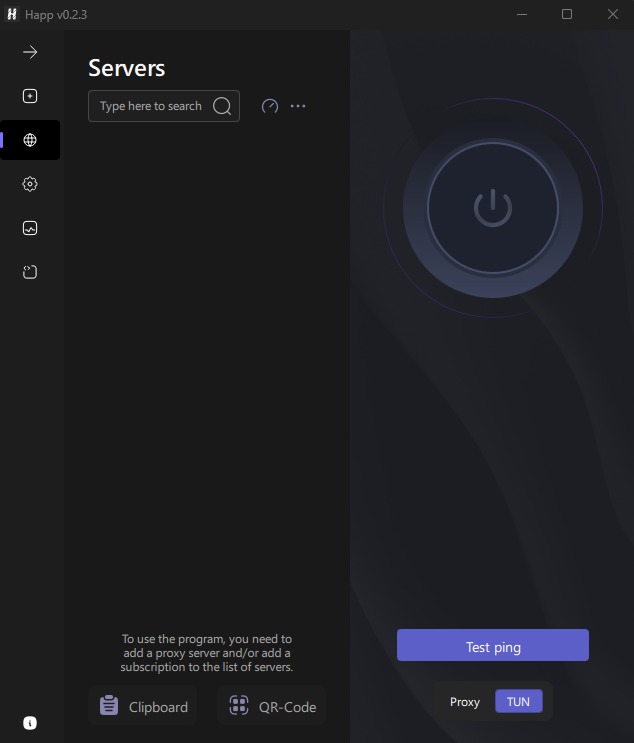Add server via QR-Code button
The width and height of the screenshot is (634, 743).
(272, 706)
